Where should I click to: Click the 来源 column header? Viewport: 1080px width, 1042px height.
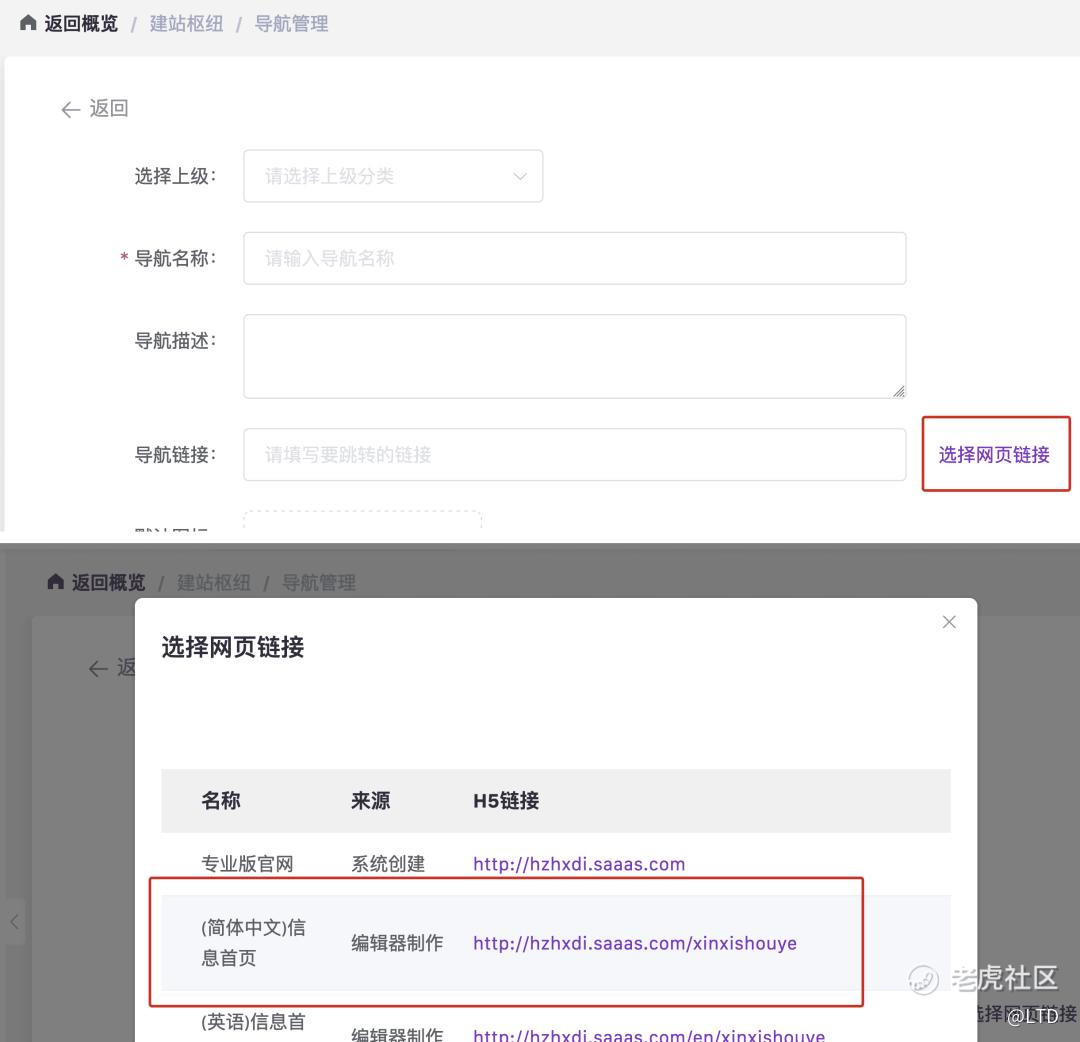coord(371,800)
